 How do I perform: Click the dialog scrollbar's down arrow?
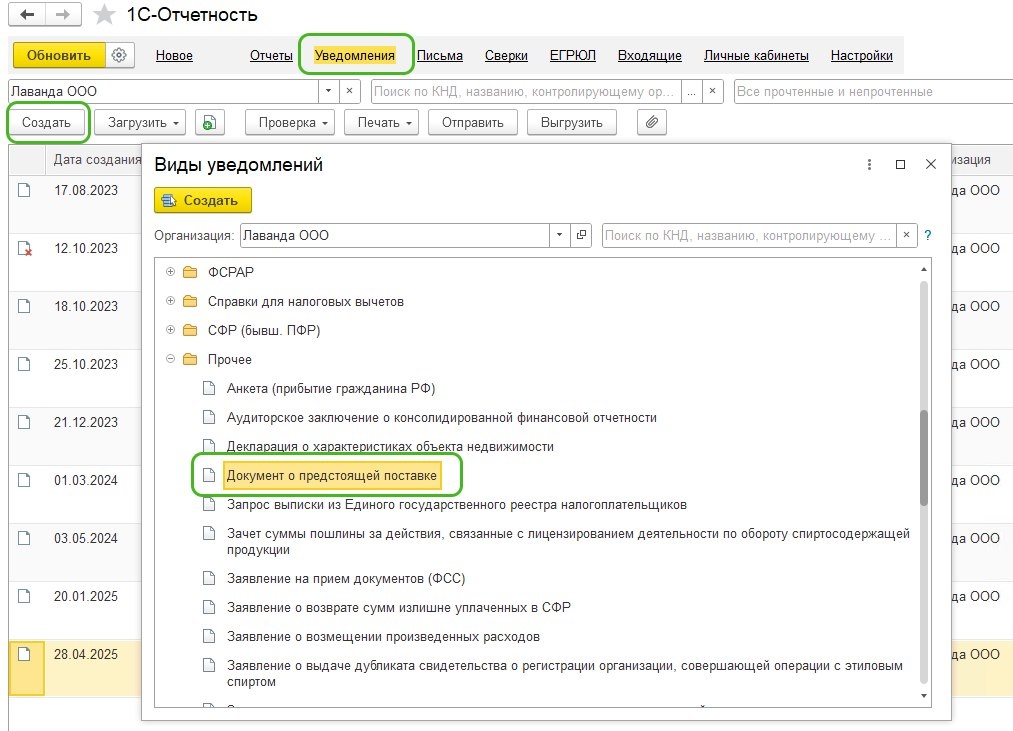[924, 695]
